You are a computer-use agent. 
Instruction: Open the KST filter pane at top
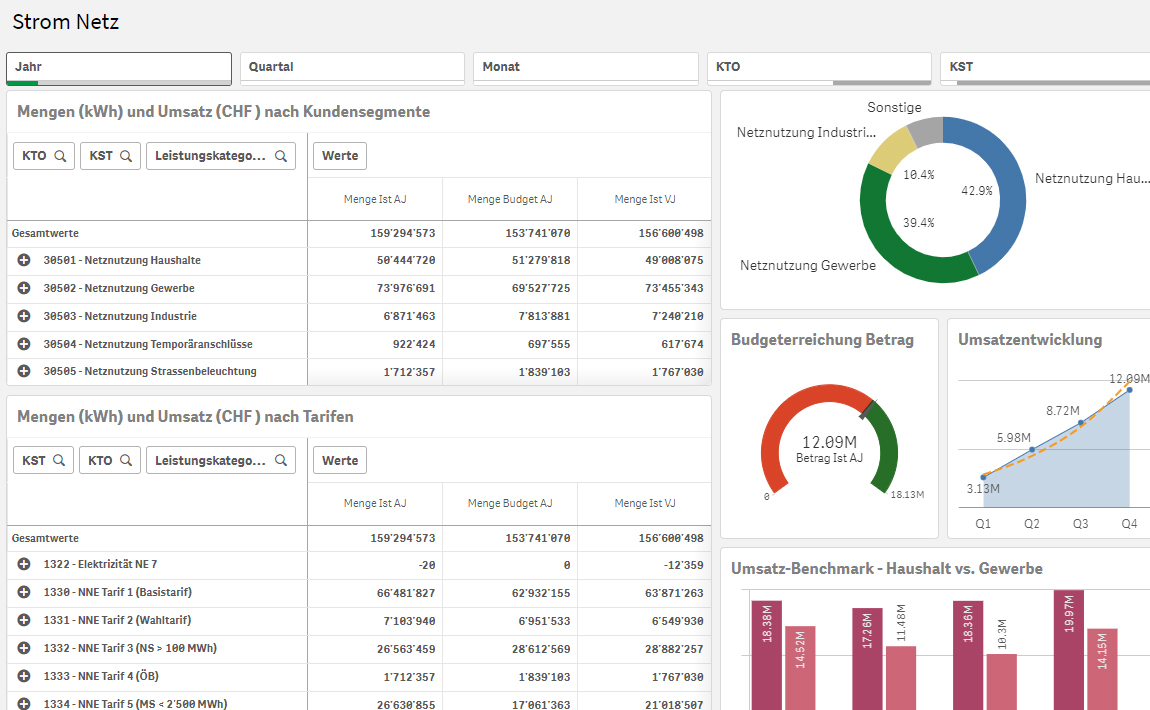1045,68
